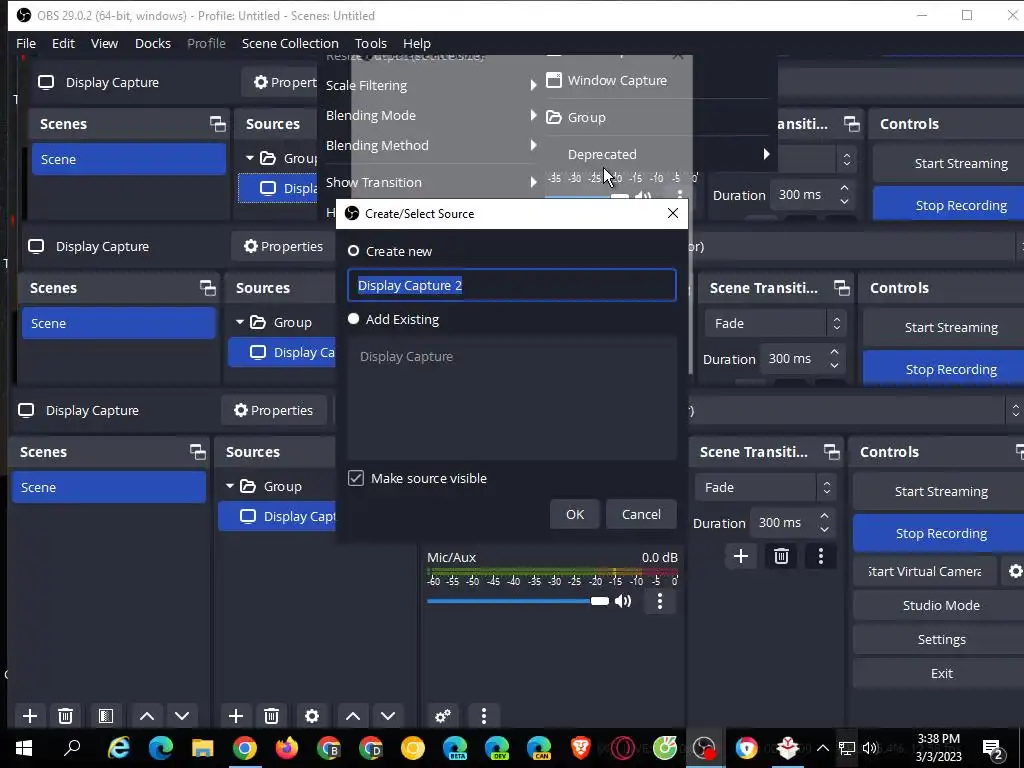Open source properties gear in Sources toolbar
1024x768 pixels.
[x=312, y=716]
